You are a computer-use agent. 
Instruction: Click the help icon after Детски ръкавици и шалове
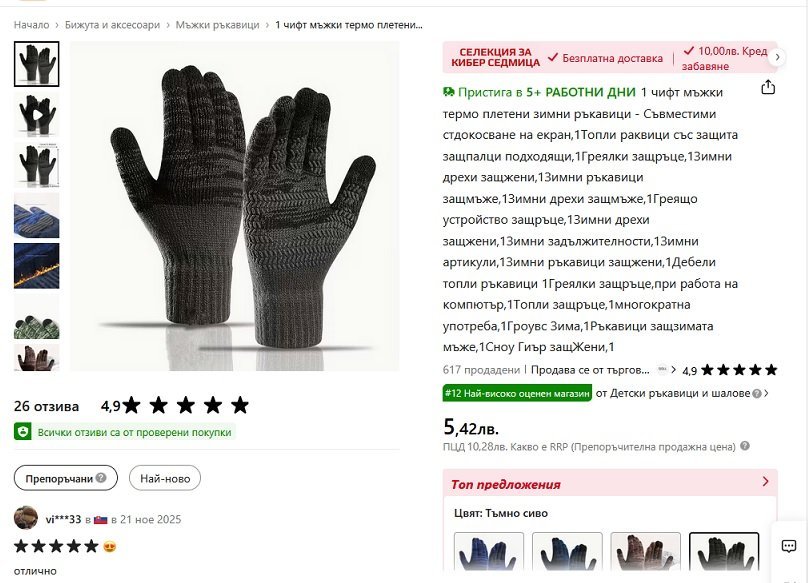[756, 393]
